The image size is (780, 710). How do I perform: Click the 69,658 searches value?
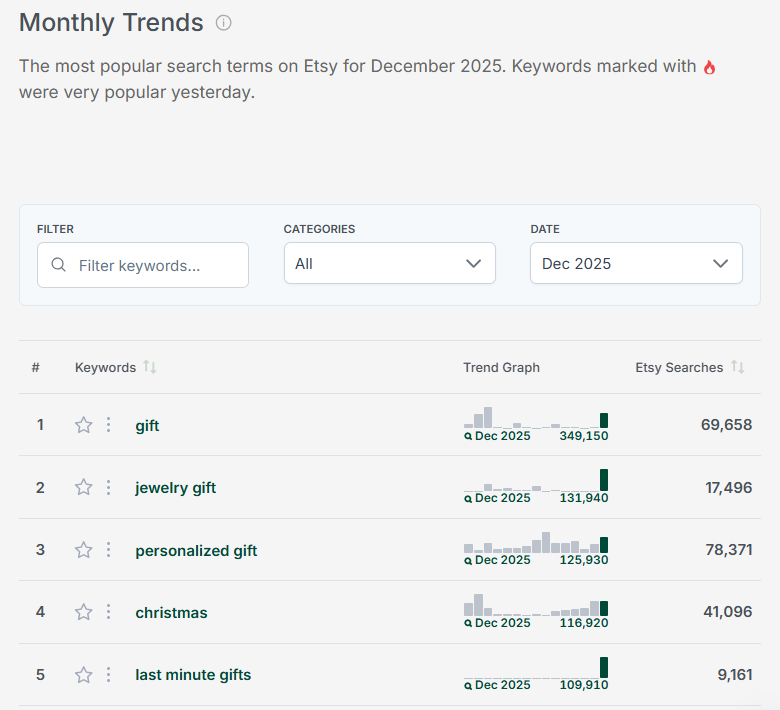726,424
